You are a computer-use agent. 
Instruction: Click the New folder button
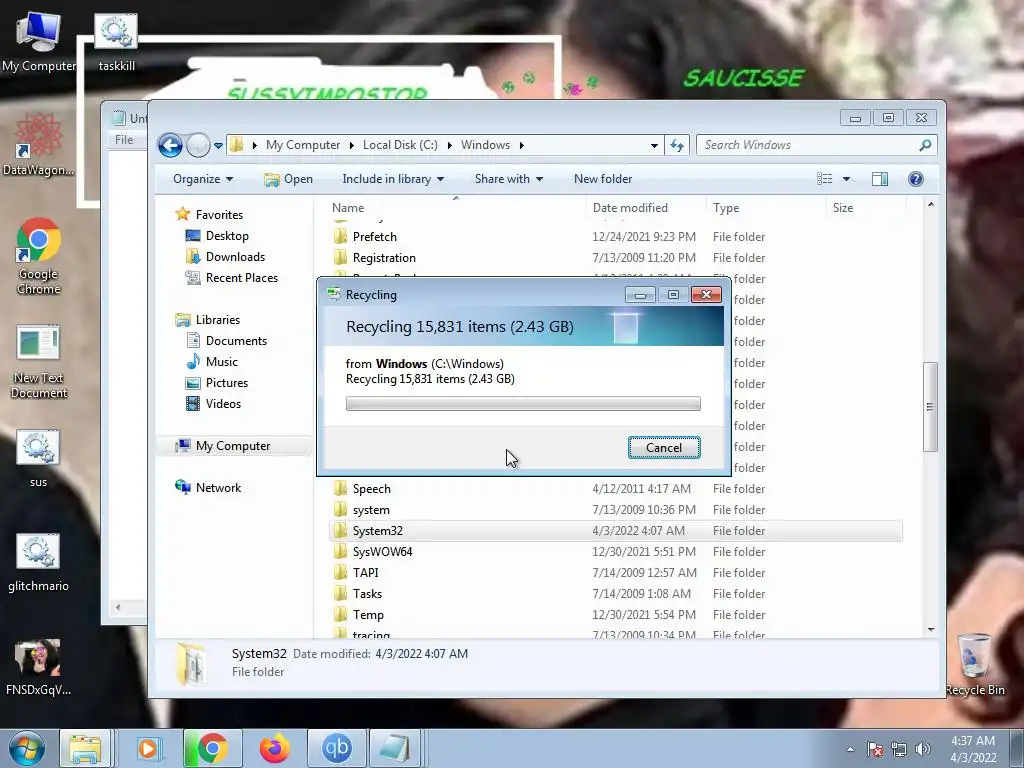point(603,179)
